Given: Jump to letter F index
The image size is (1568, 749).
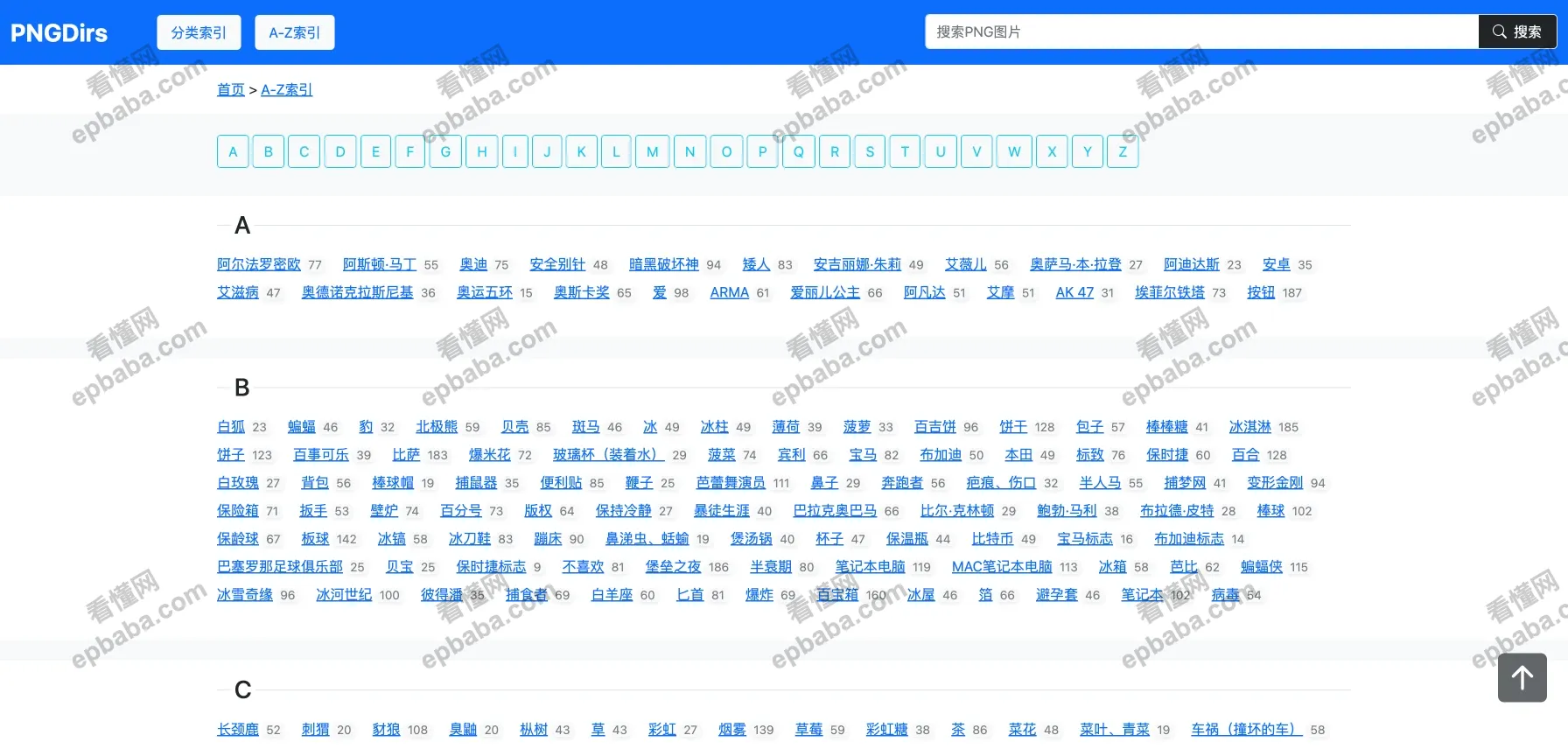Looking at the screenshot, I should click(409, 151).
